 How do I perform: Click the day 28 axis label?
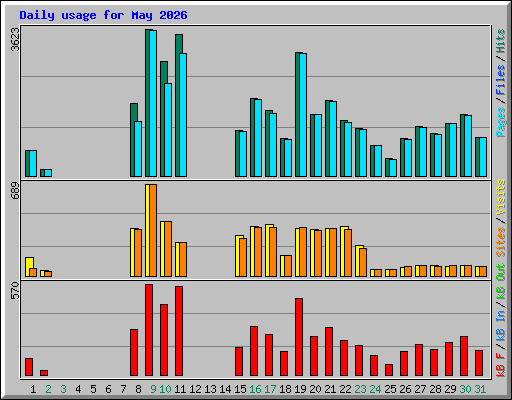[435, 389]
